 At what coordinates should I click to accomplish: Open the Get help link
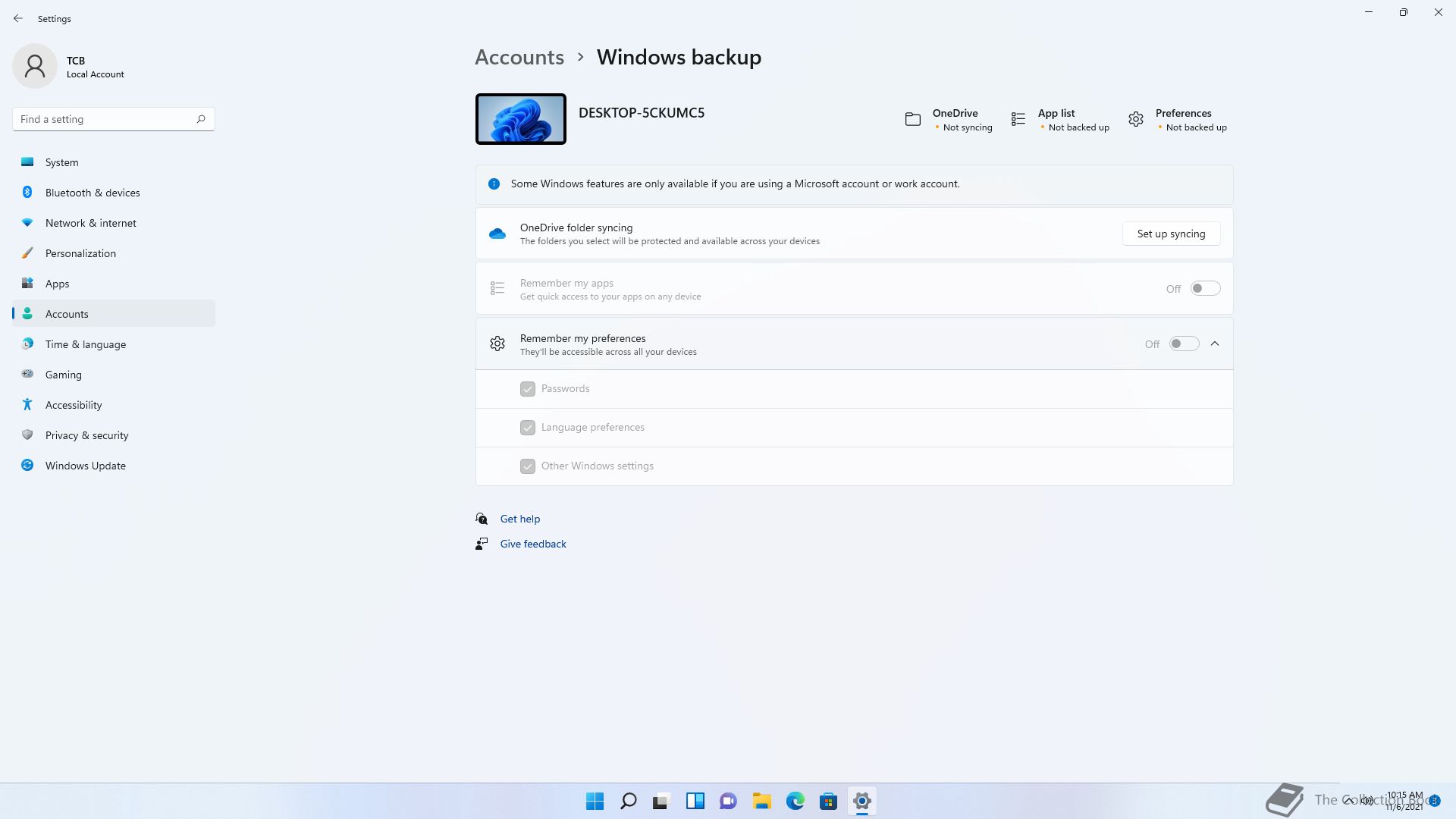[520, 519]
